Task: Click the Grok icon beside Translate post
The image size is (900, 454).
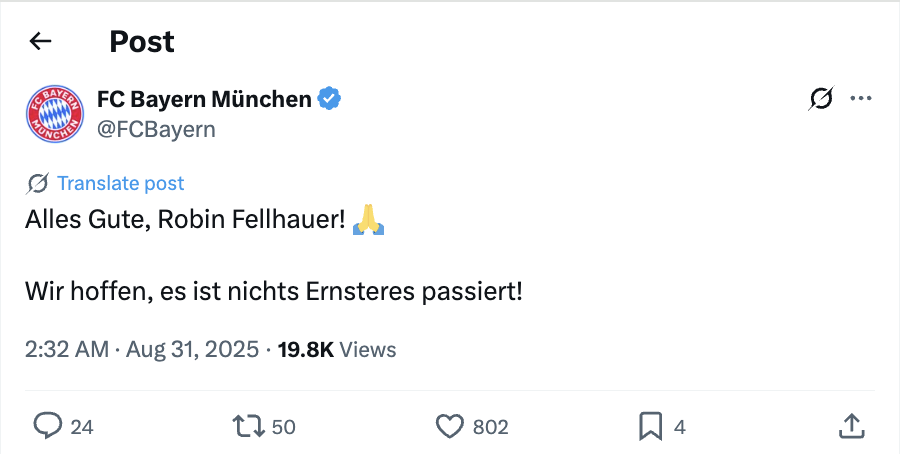Action: tap(38, 184)
